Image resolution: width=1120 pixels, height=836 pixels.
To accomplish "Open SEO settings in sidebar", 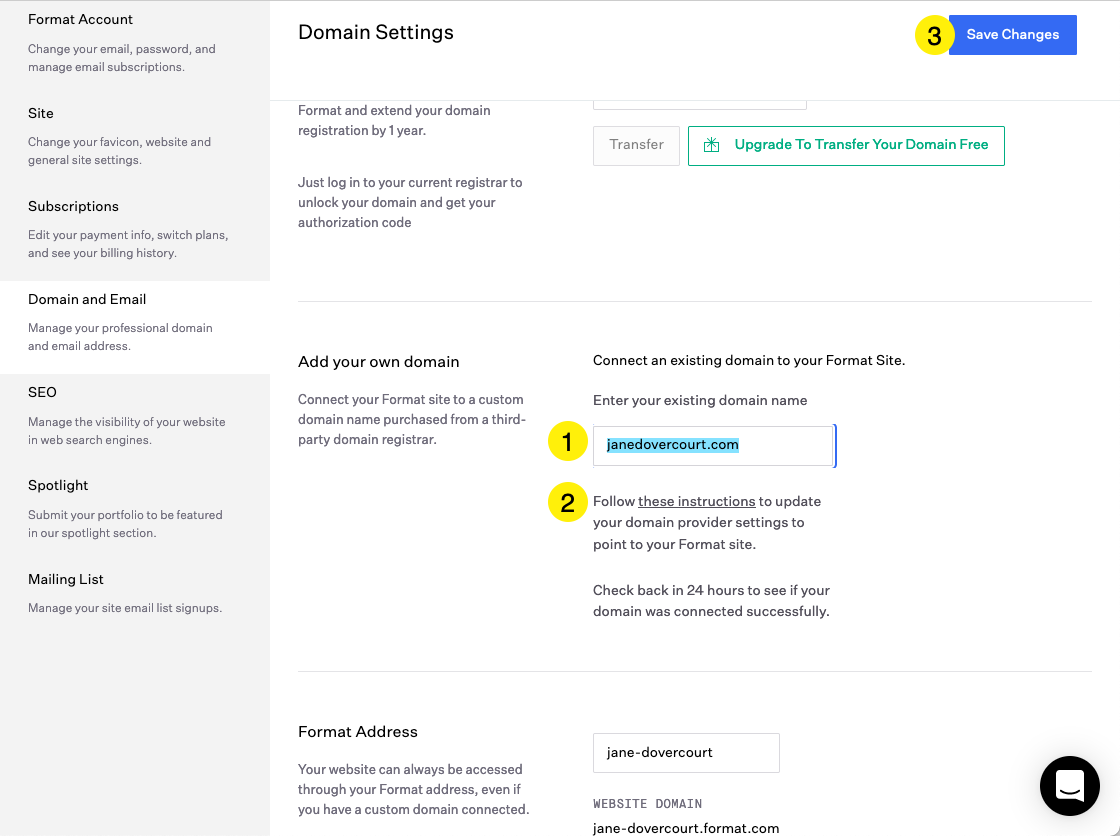I will tap(42, 392).
